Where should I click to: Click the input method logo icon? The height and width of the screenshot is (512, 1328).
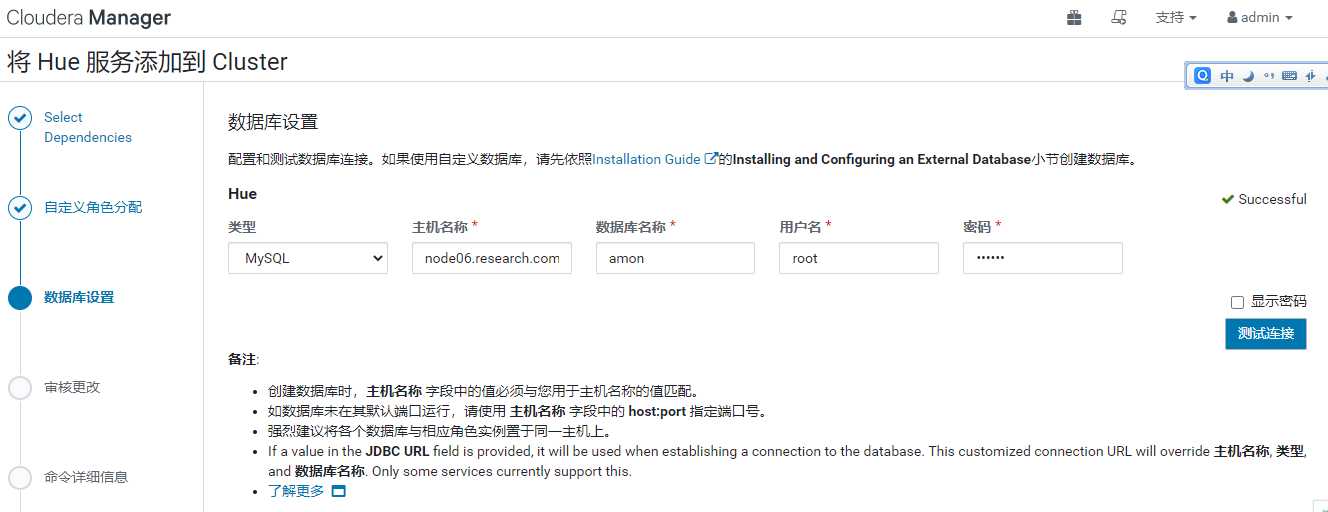(1203, 76)
